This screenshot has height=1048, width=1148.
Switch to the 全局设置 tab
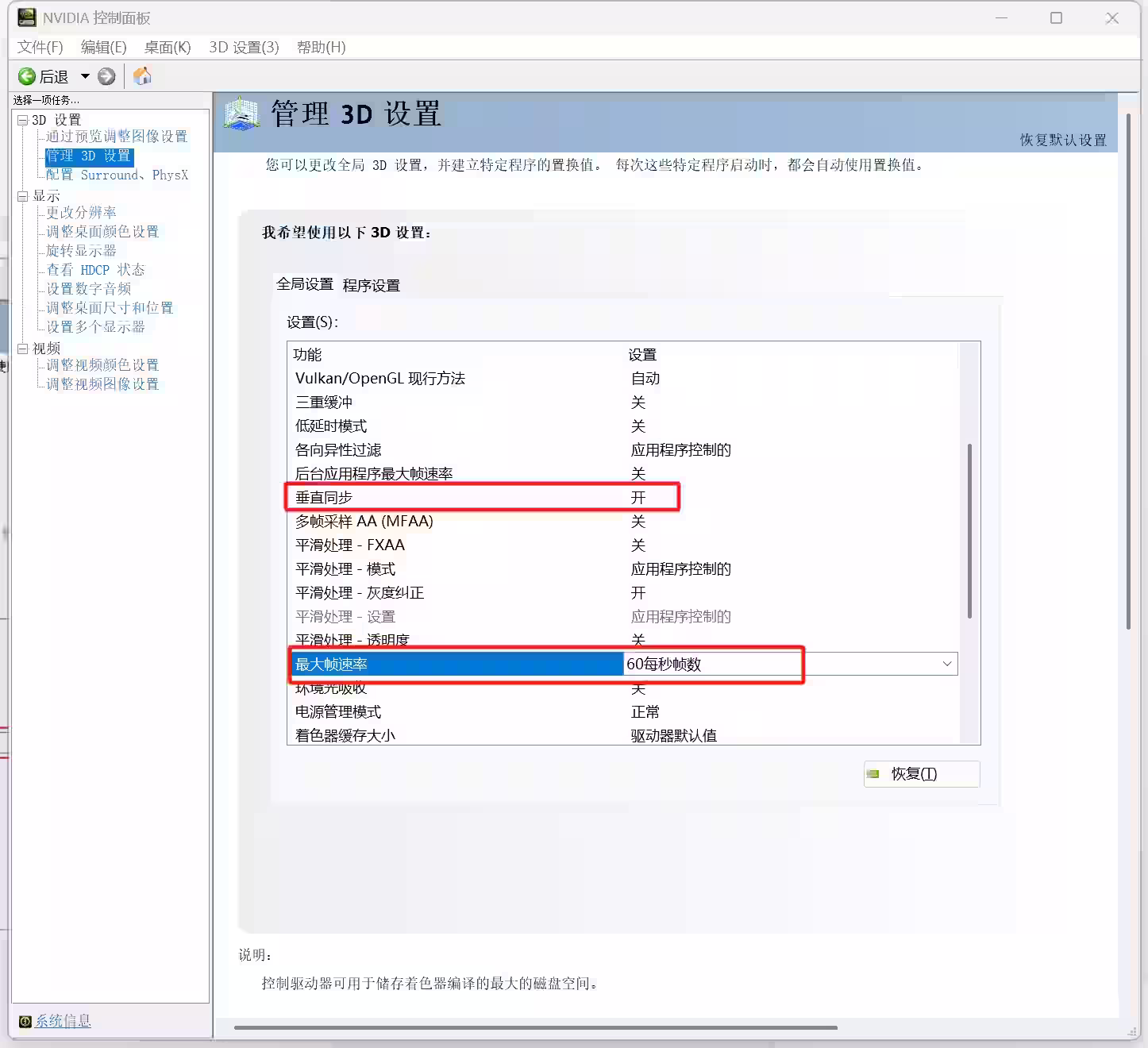pyautogui.click(x=305, y=284)
